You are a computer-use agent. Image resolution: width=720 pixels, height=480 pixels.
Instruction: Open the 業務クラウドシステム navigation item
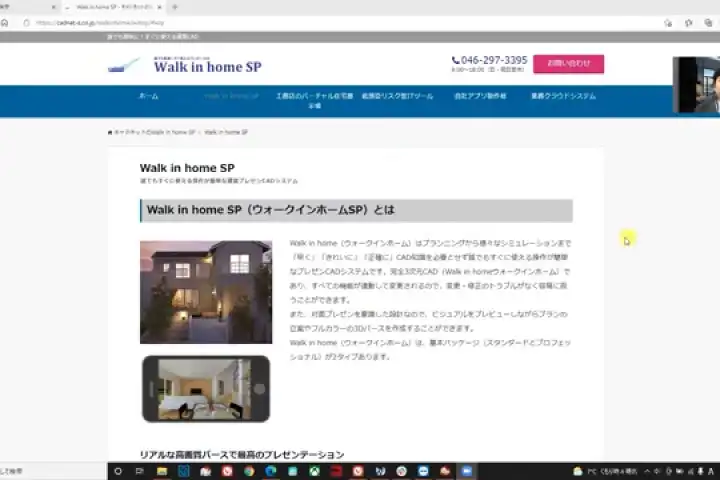pos(563,96)
